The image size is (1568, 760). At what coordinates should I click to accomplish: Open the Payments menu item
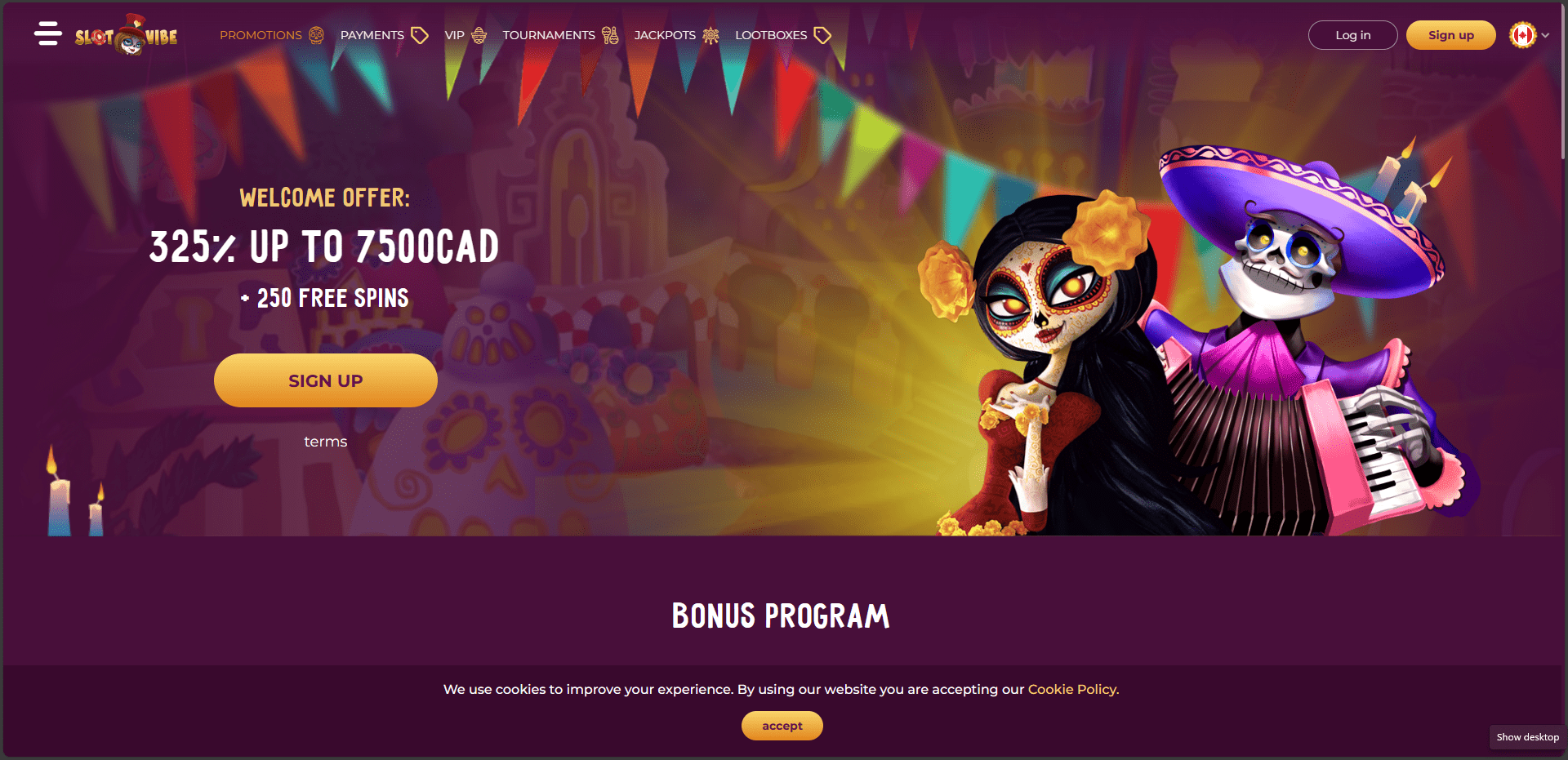tap(372, 35)
